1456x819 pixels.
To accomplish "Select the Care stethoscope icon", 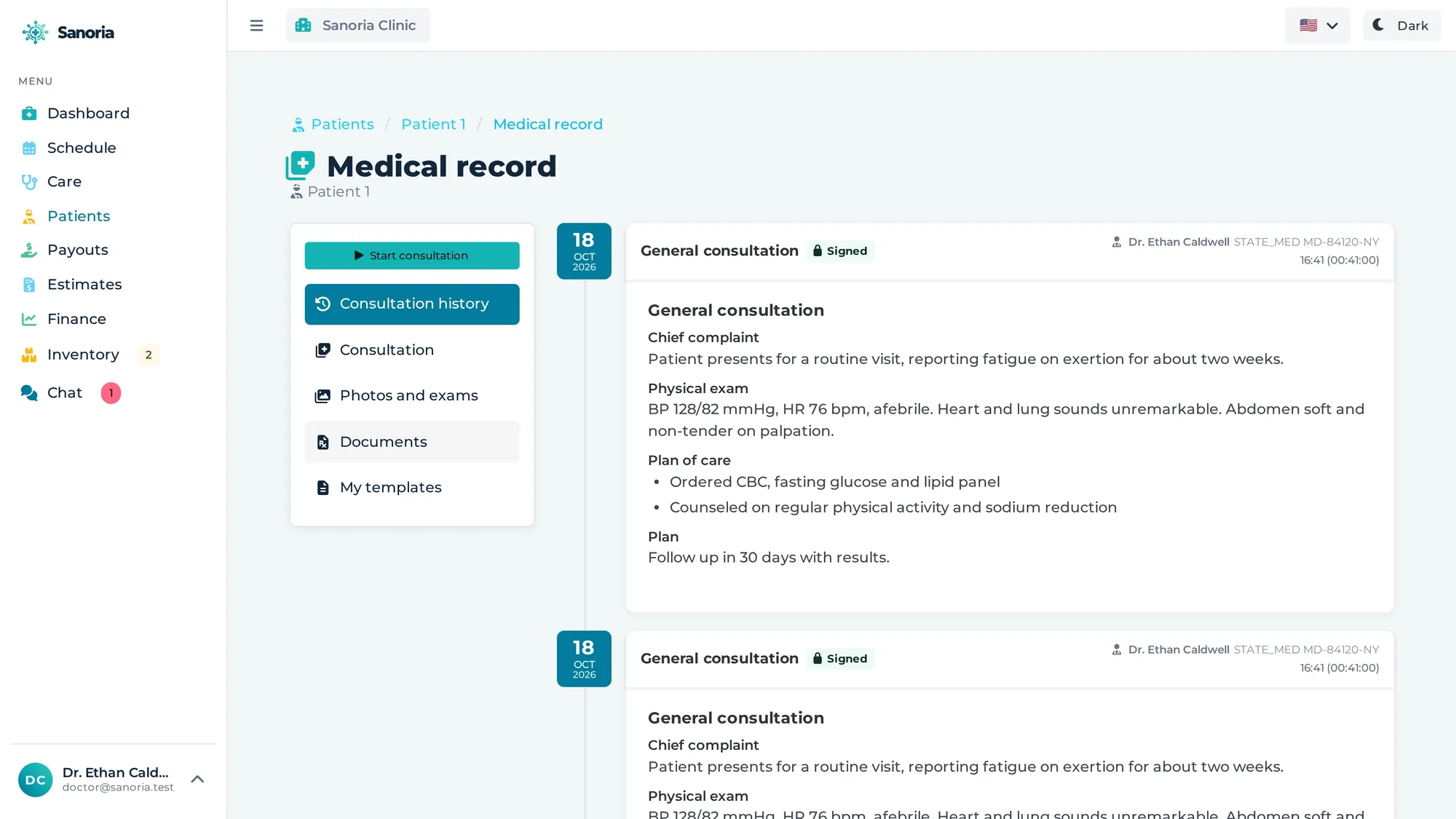I will [29, 182].
